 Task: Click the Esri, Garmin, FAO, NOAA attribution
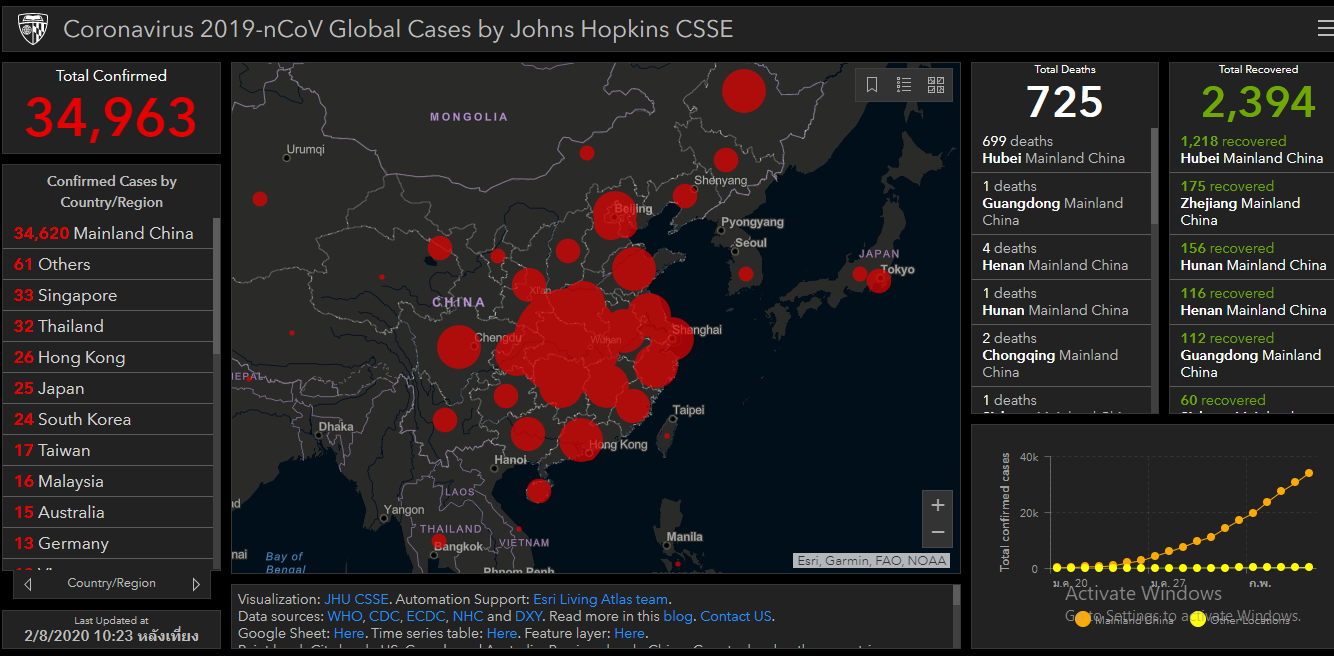871,560
